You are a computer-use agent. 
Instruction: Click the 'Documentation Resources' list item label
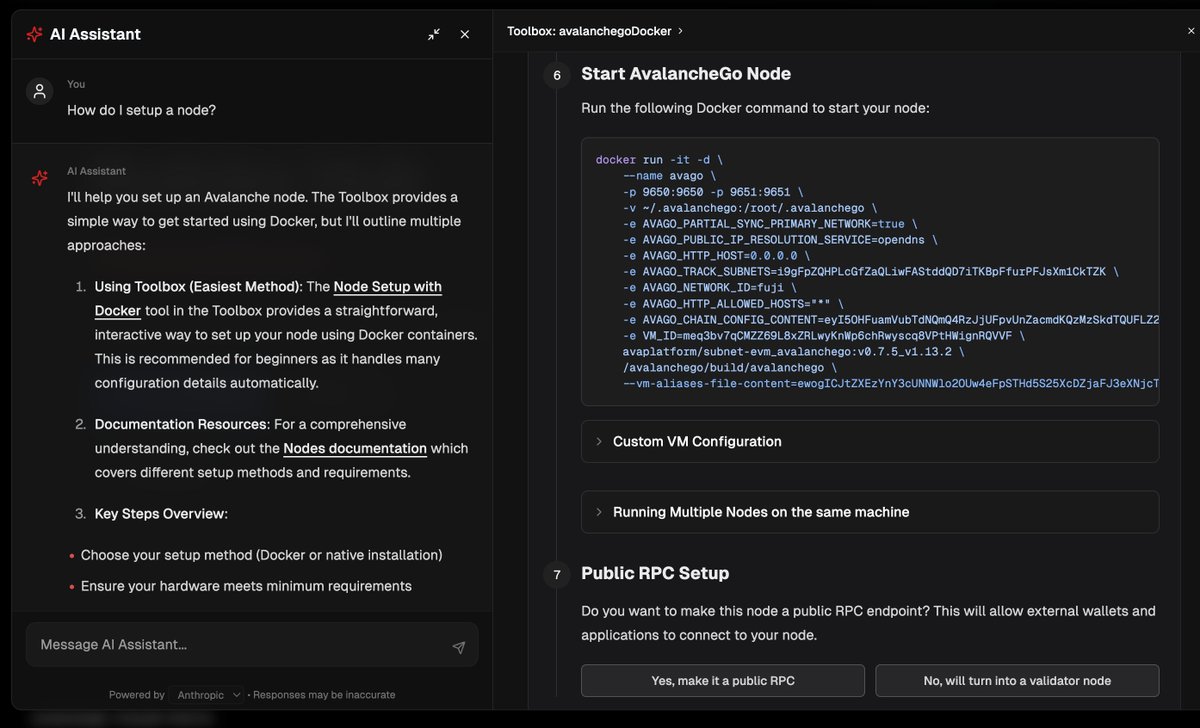181,424
